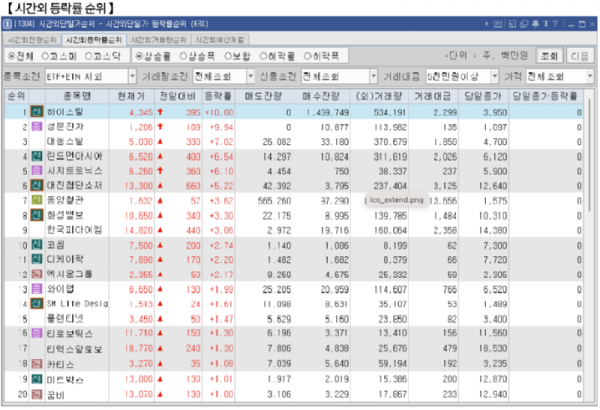600x410 pixels.
Task: Click the 다음 next button
Action: click(579, 56)
